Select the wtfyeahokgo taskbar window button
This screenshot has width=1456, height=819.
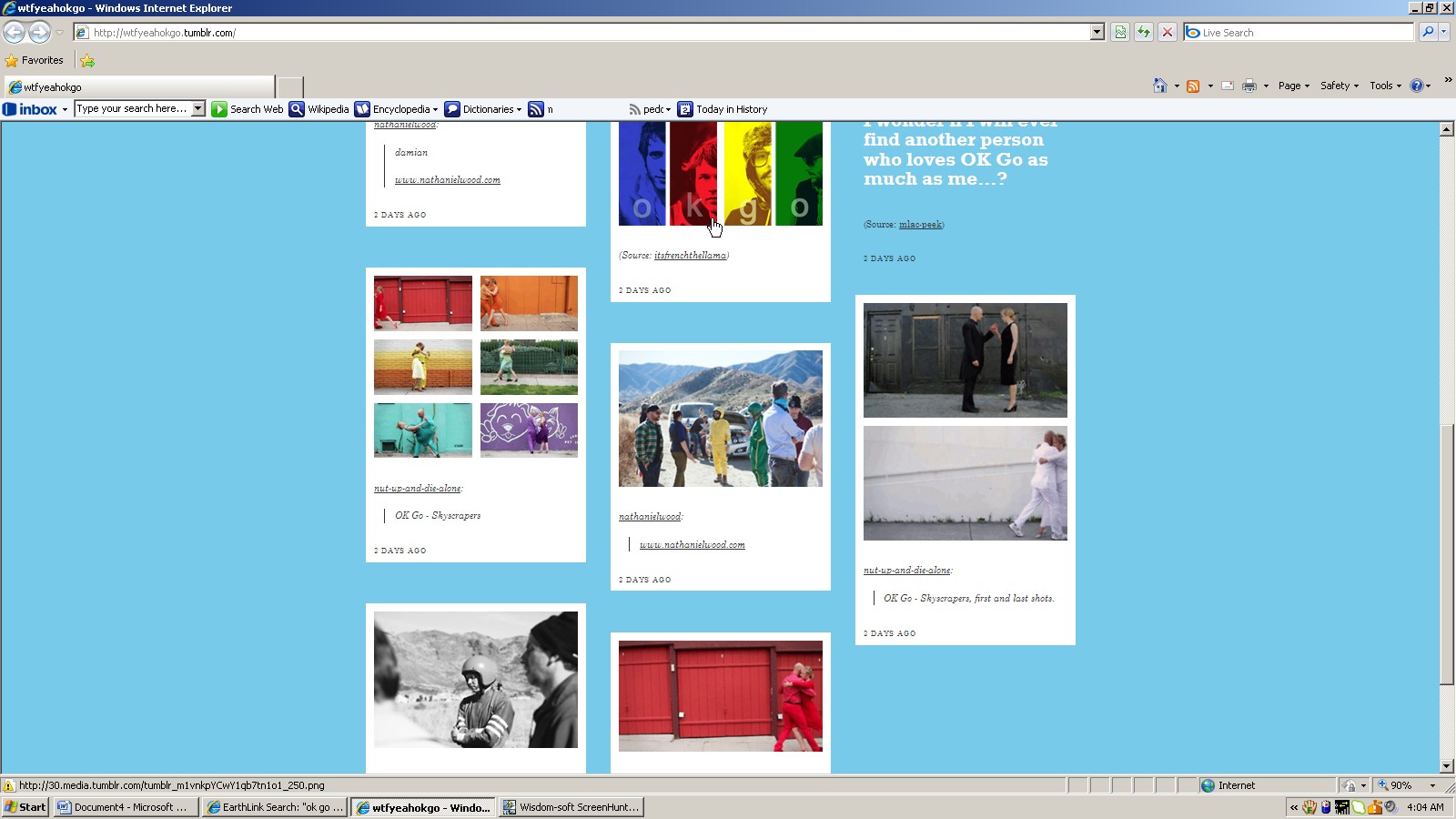[423, 807]
